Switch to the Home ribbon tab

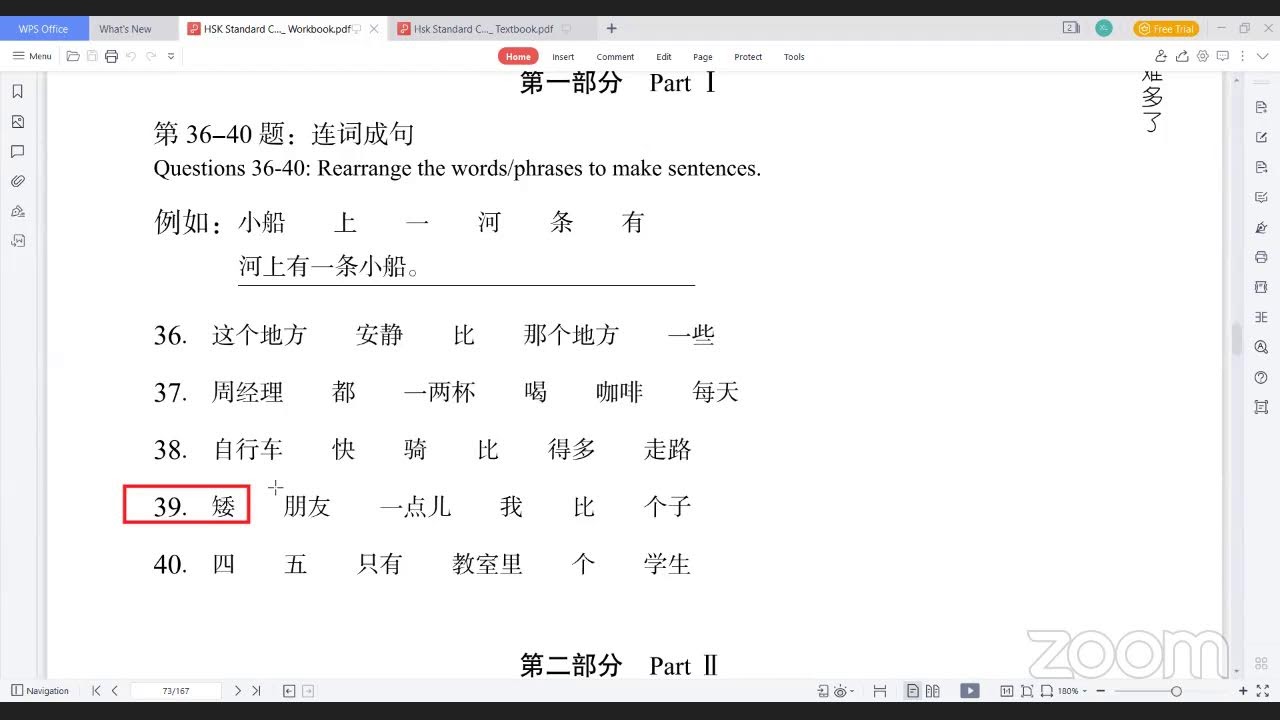click(x=518, y=56)
